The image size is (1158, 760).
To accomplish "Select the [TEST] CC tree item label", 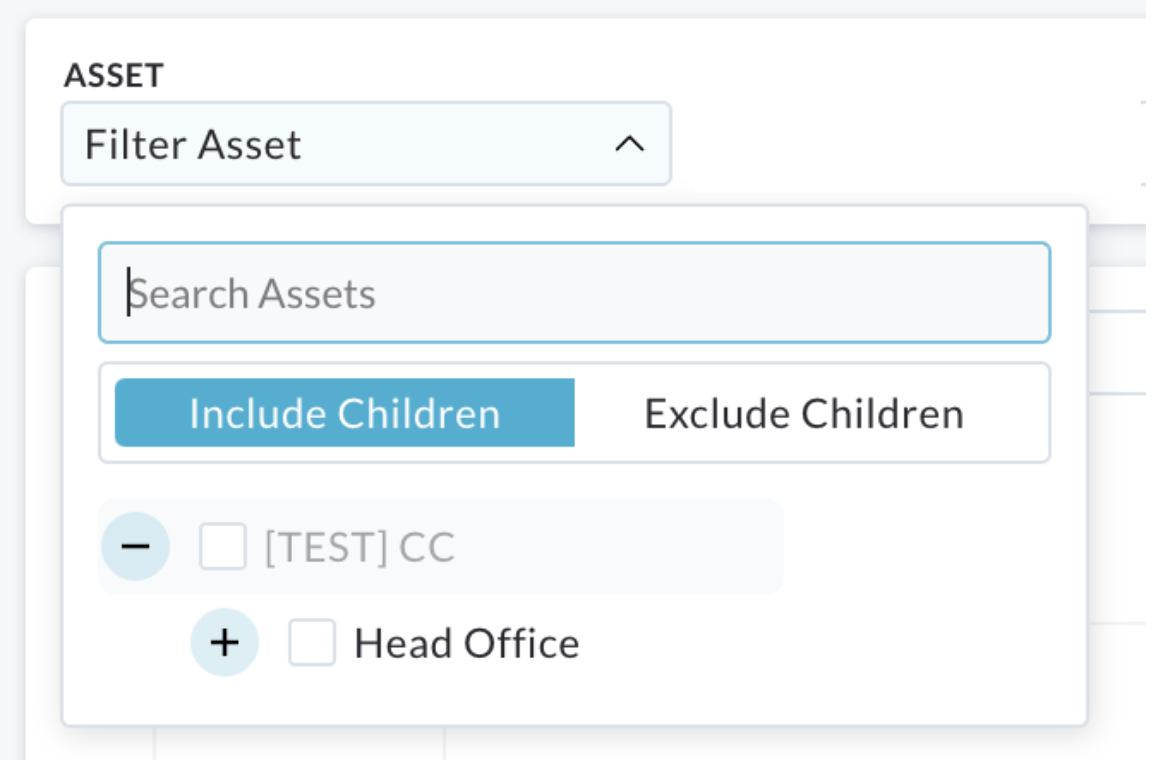I will click(360, 547).
